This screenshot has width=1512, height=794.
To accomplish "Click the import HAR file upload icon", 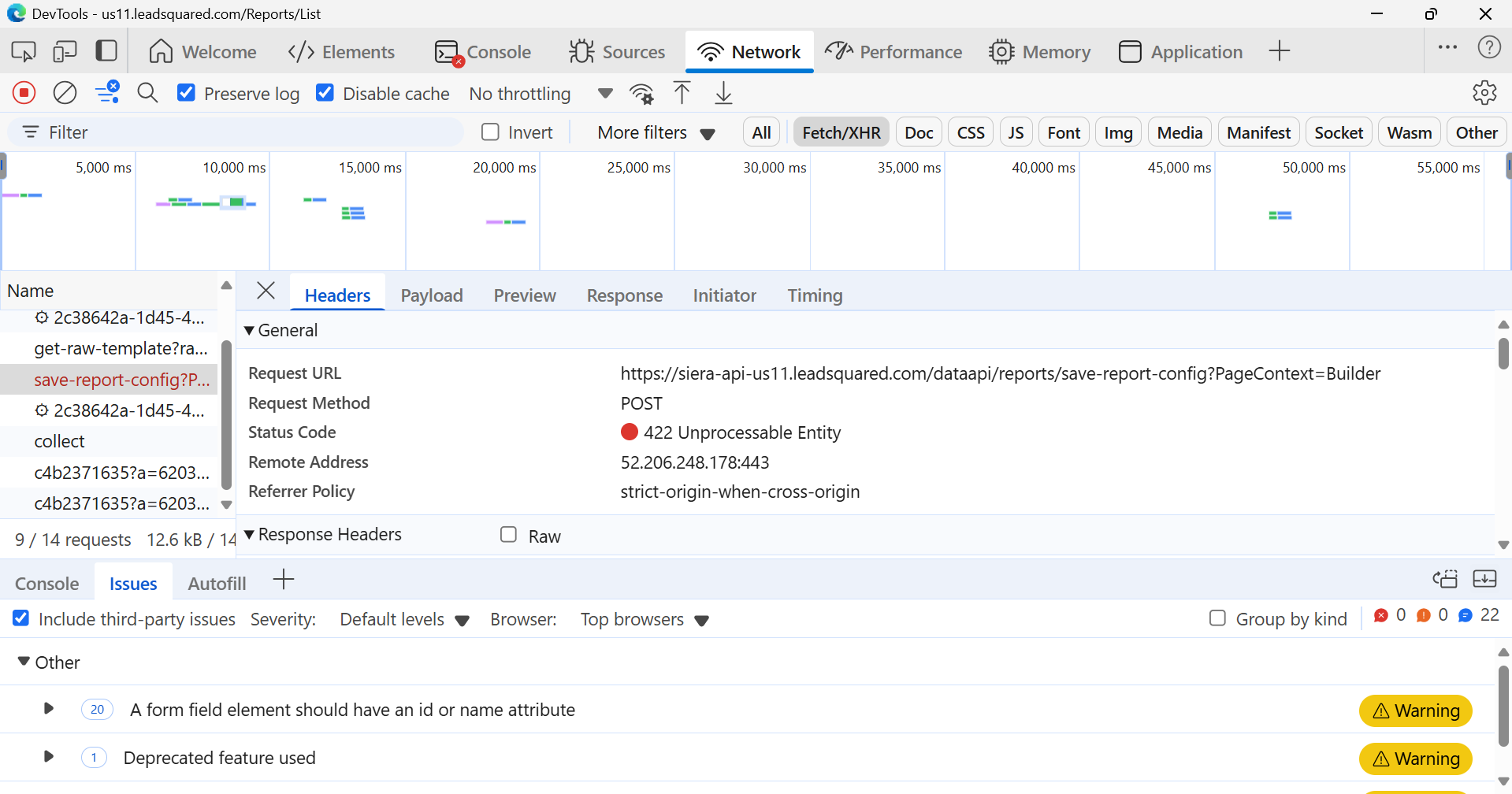I will click(x=682, y=93).
